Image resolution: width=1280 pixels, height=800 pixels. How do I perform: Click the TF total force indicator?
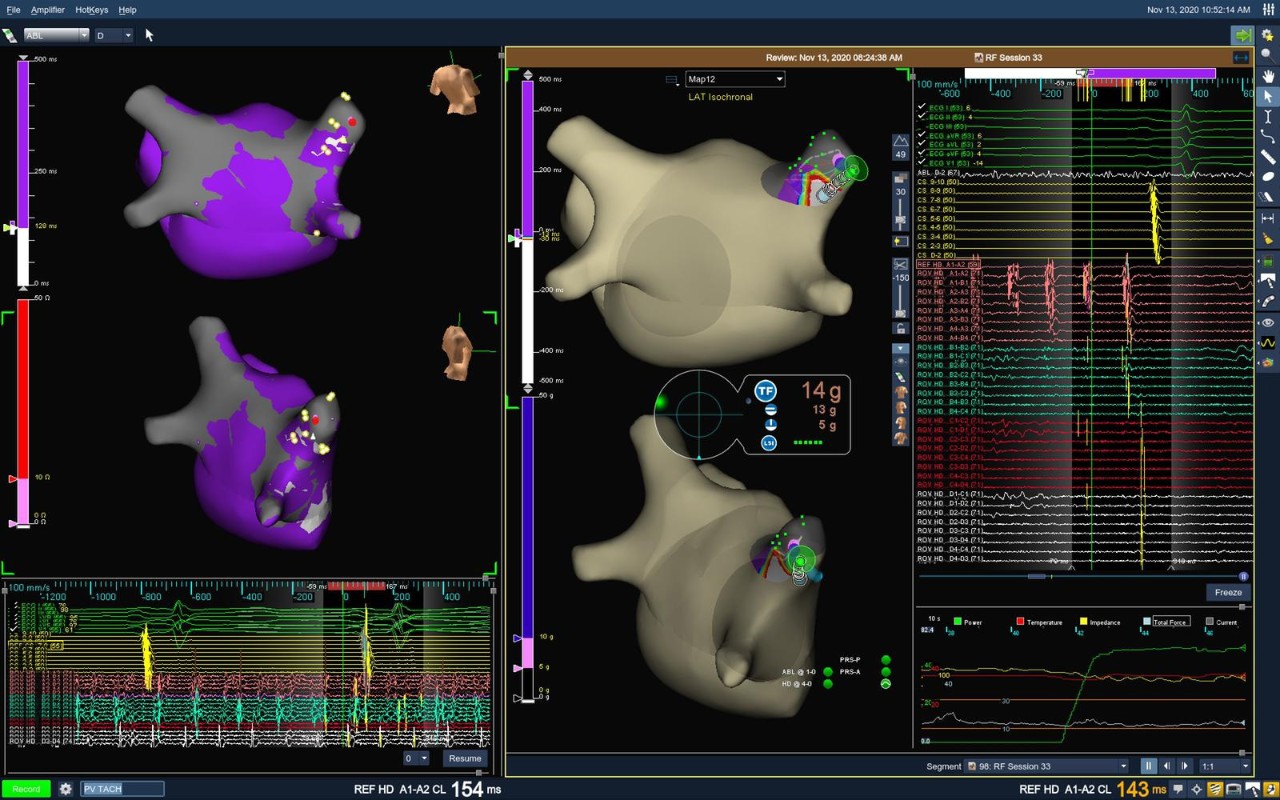point(766,391)
